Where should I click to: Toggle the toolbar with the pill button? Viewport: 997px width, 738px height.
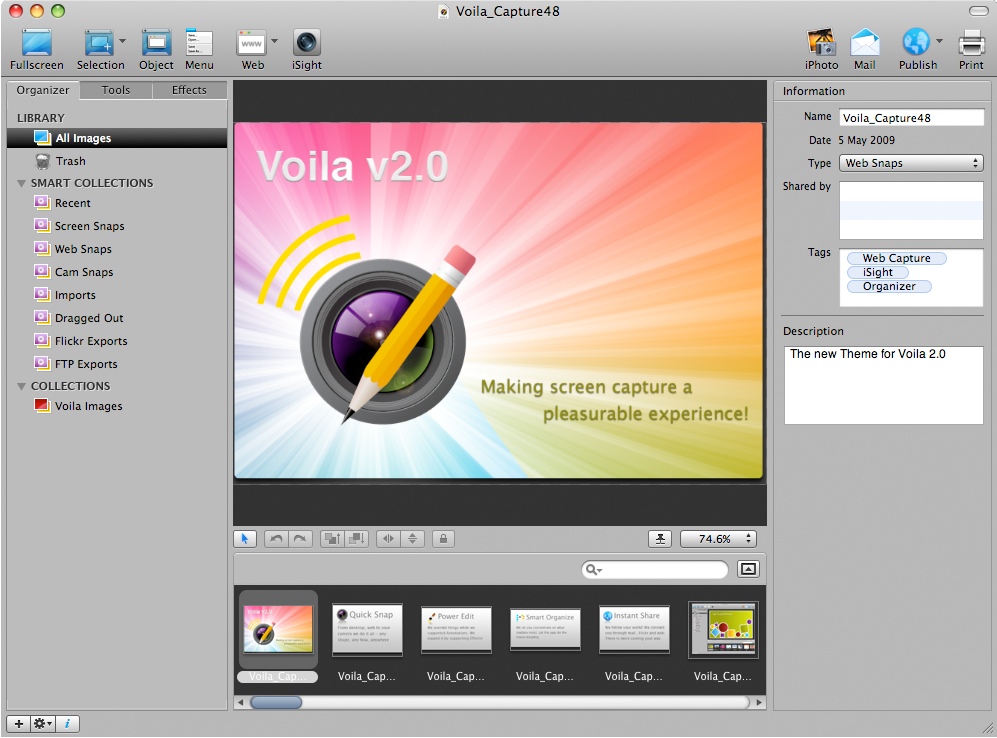point(978,11)
